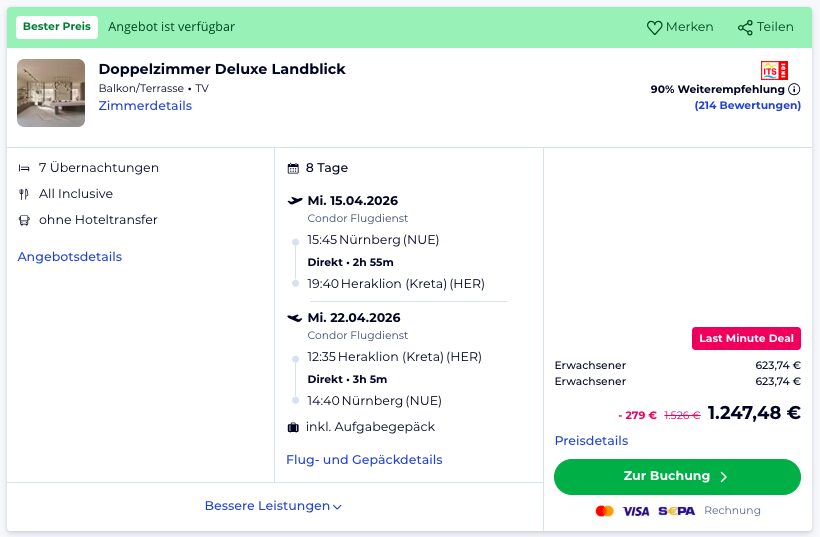The width and height of the screenshot is (820, 537).
Task: Click the calendar icon beside 8 Tage
Action: pos(293,168)
